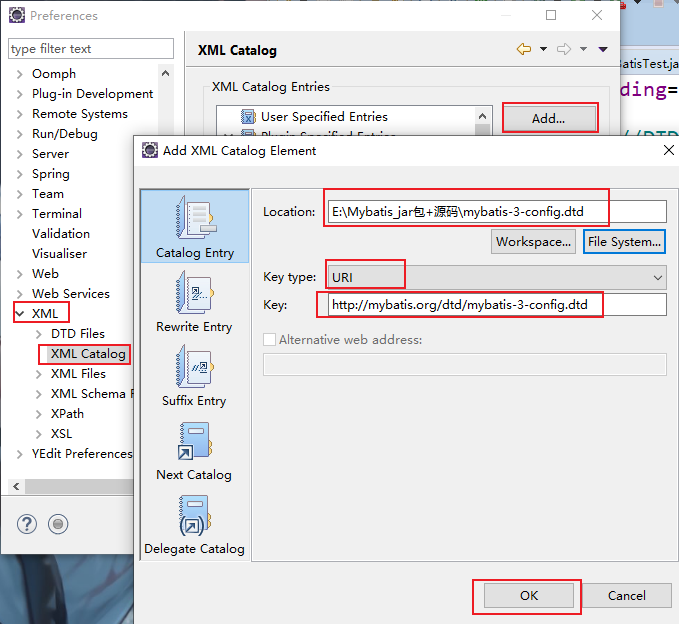Select the Rewrite Entry icon
The height and width of the screenshot is (624, 679).
coord(194,292)
